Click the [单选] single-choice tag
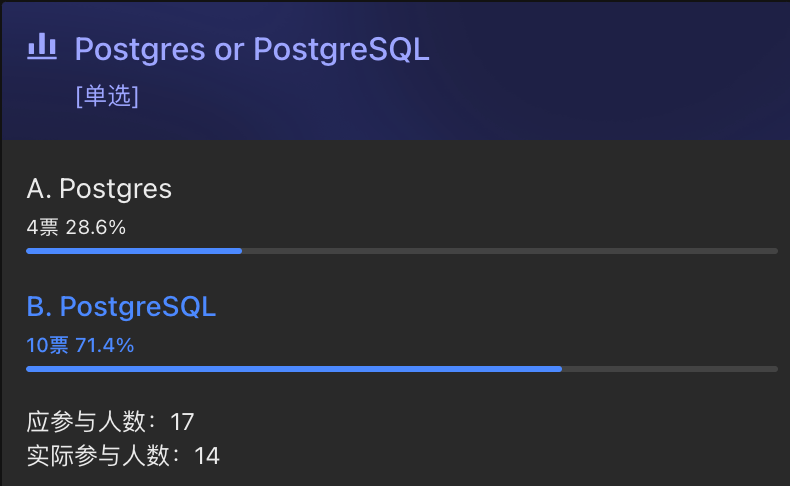Image resolution: width=790 pixels, height=486 pixels. (x=107, y=96)
